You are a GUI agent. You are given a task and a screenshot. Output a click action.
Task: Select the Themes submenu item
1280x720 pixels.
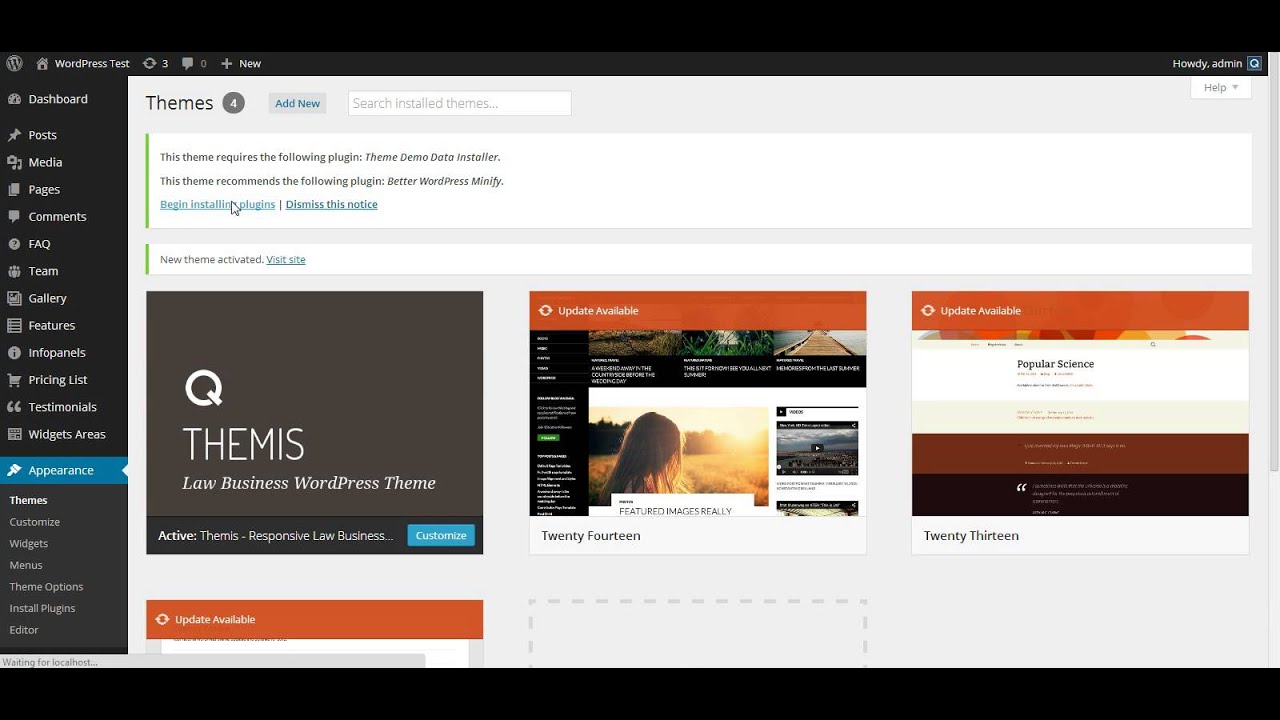tap(28, 500)
